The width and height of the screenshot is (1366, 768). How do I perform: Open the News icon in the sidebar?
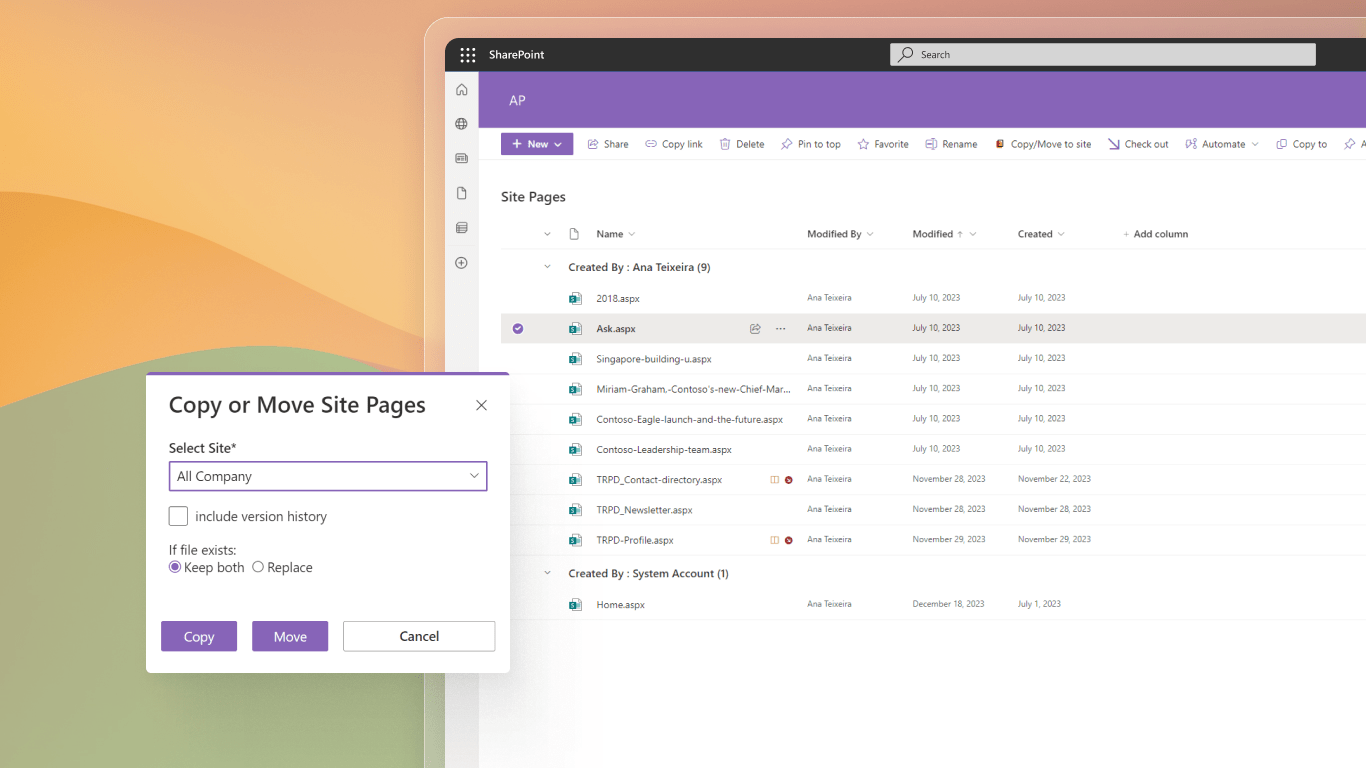tap(461, 157)
